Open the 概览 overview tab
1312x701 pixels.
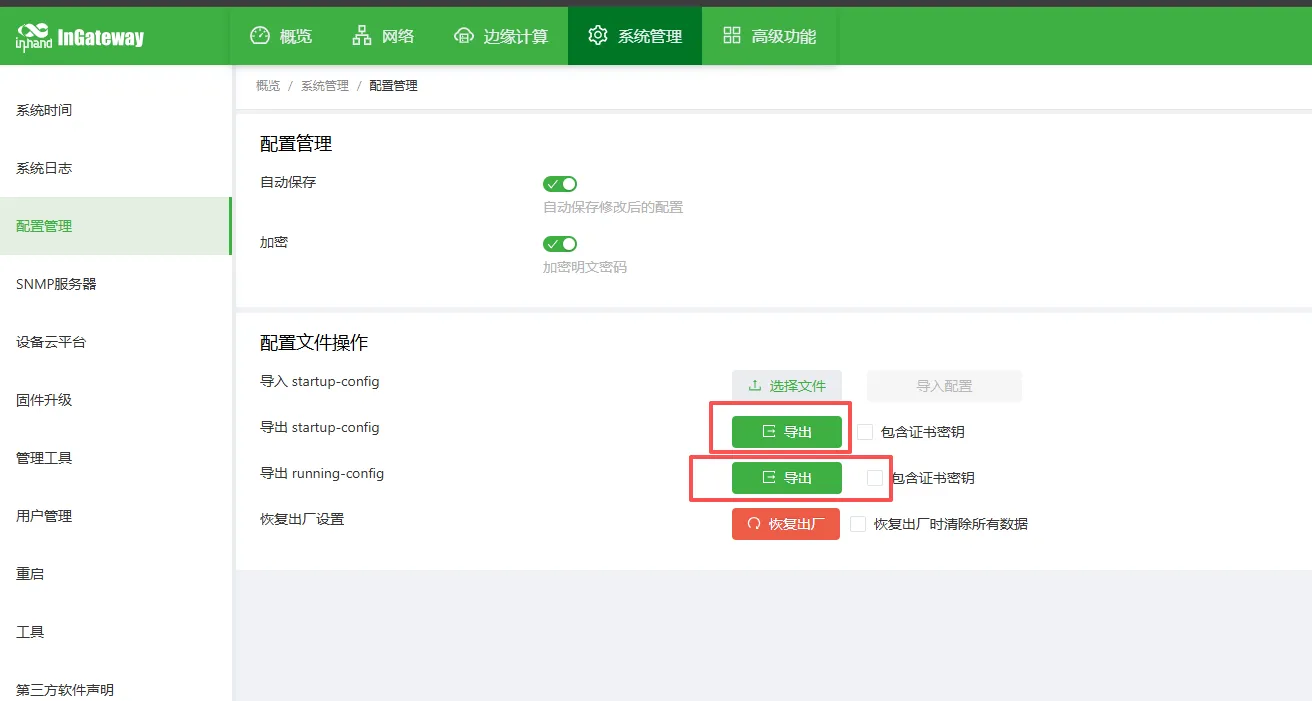[x=281, y=36]
